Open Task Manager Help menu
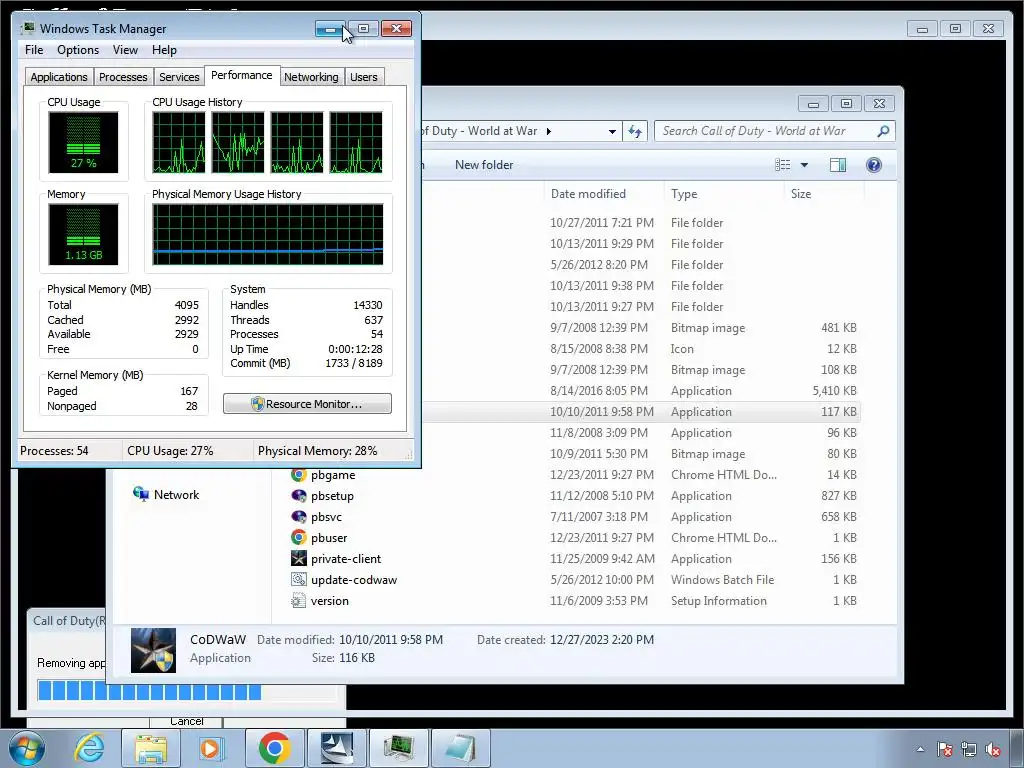The width and height of the screenshot is (1024, 768). coord(164,50)
